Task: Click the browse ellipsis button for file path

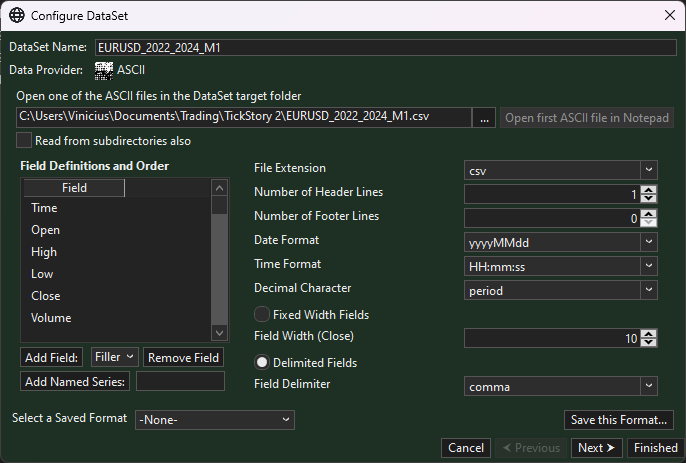Action: (485, 118)
